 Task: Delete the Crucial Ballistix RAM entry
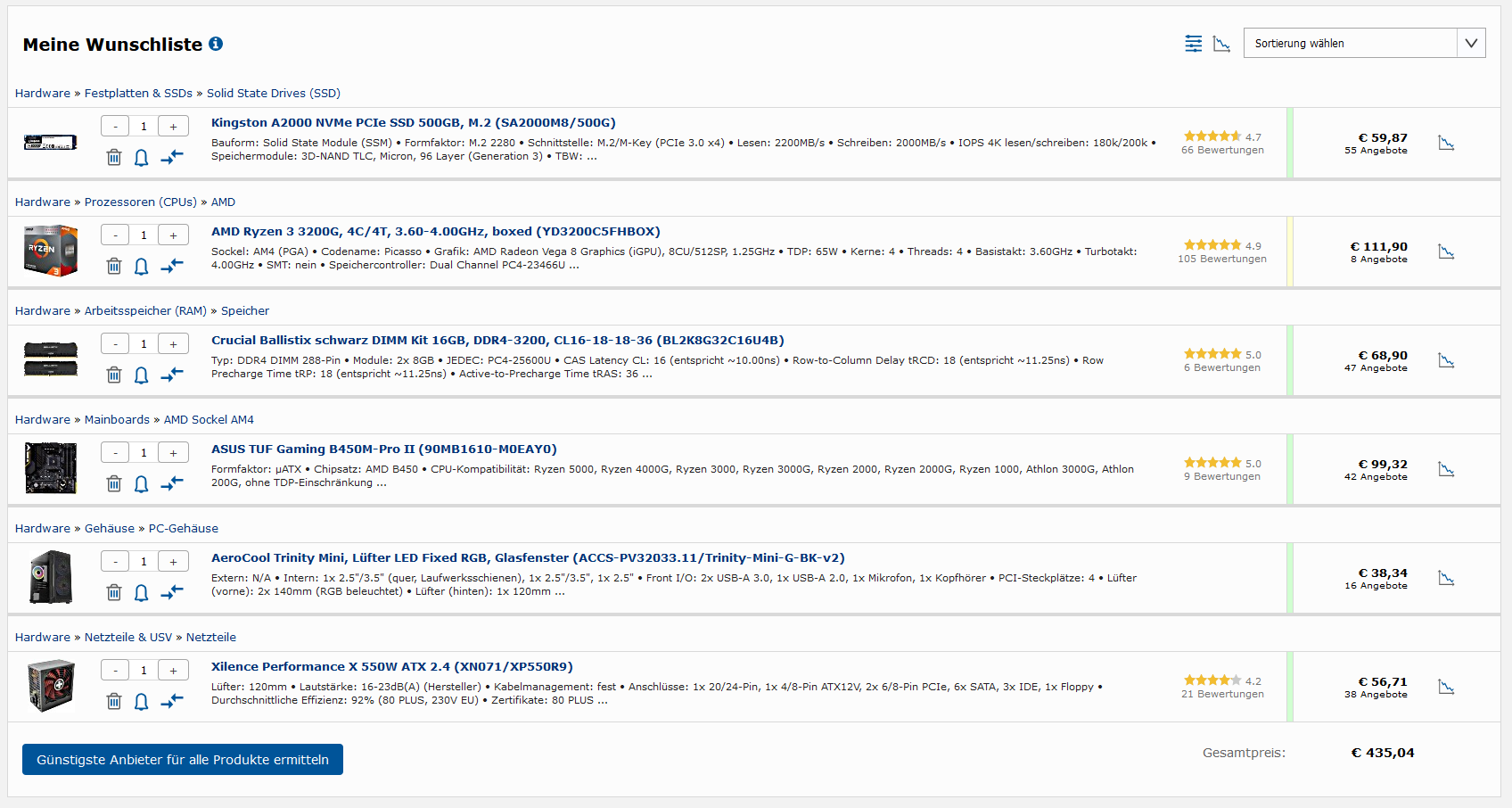tap(114, 375)
